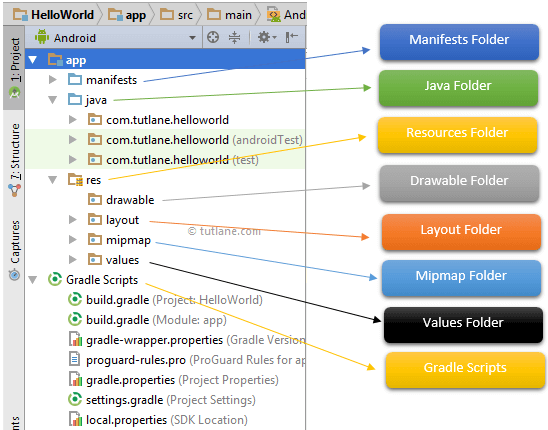Click the layout folder icon
Viewport: 548px width, 430px height.
click(x=95, y=219)
